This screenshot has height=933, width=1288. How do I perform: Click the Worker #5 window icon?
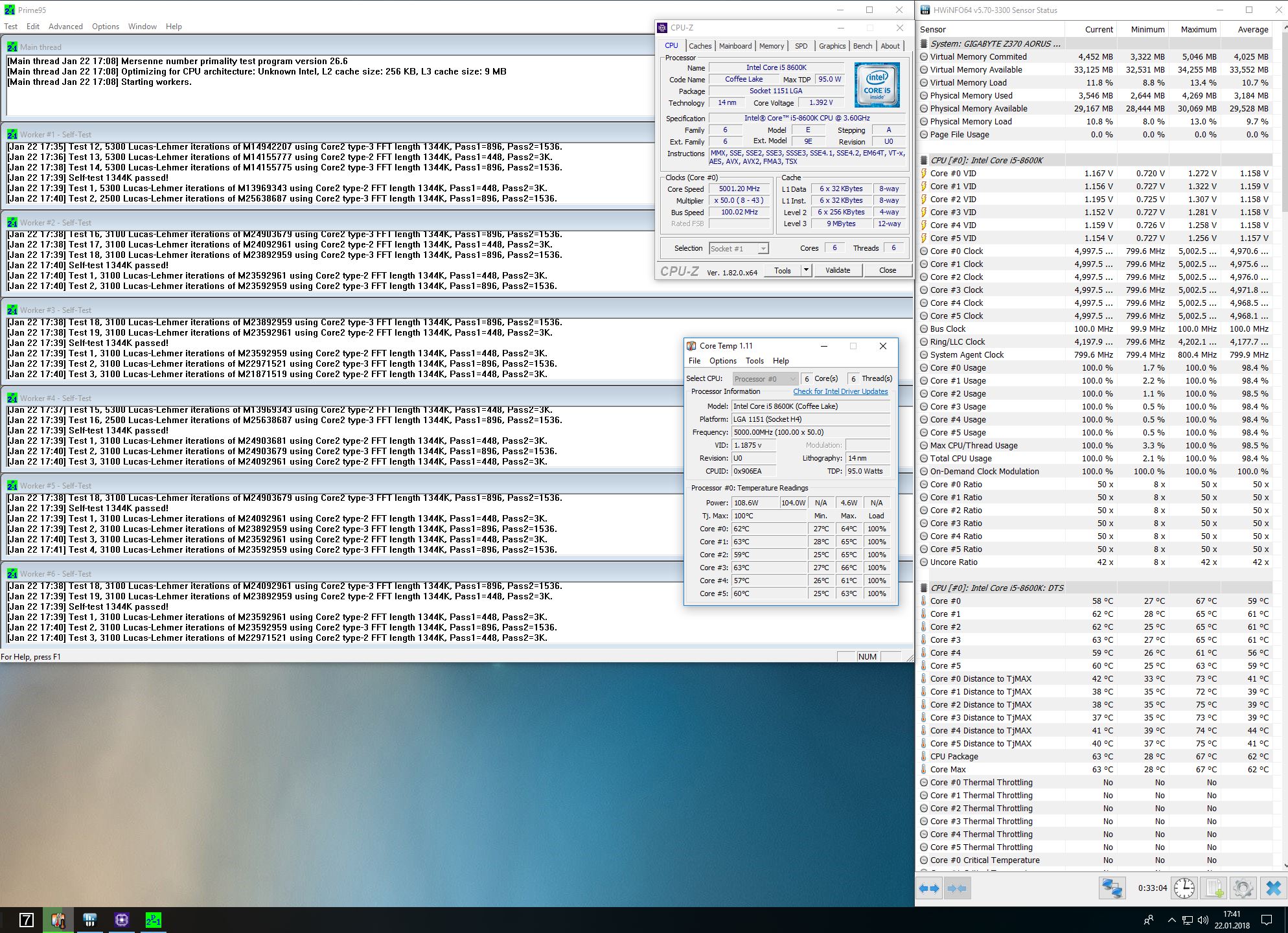12,485
